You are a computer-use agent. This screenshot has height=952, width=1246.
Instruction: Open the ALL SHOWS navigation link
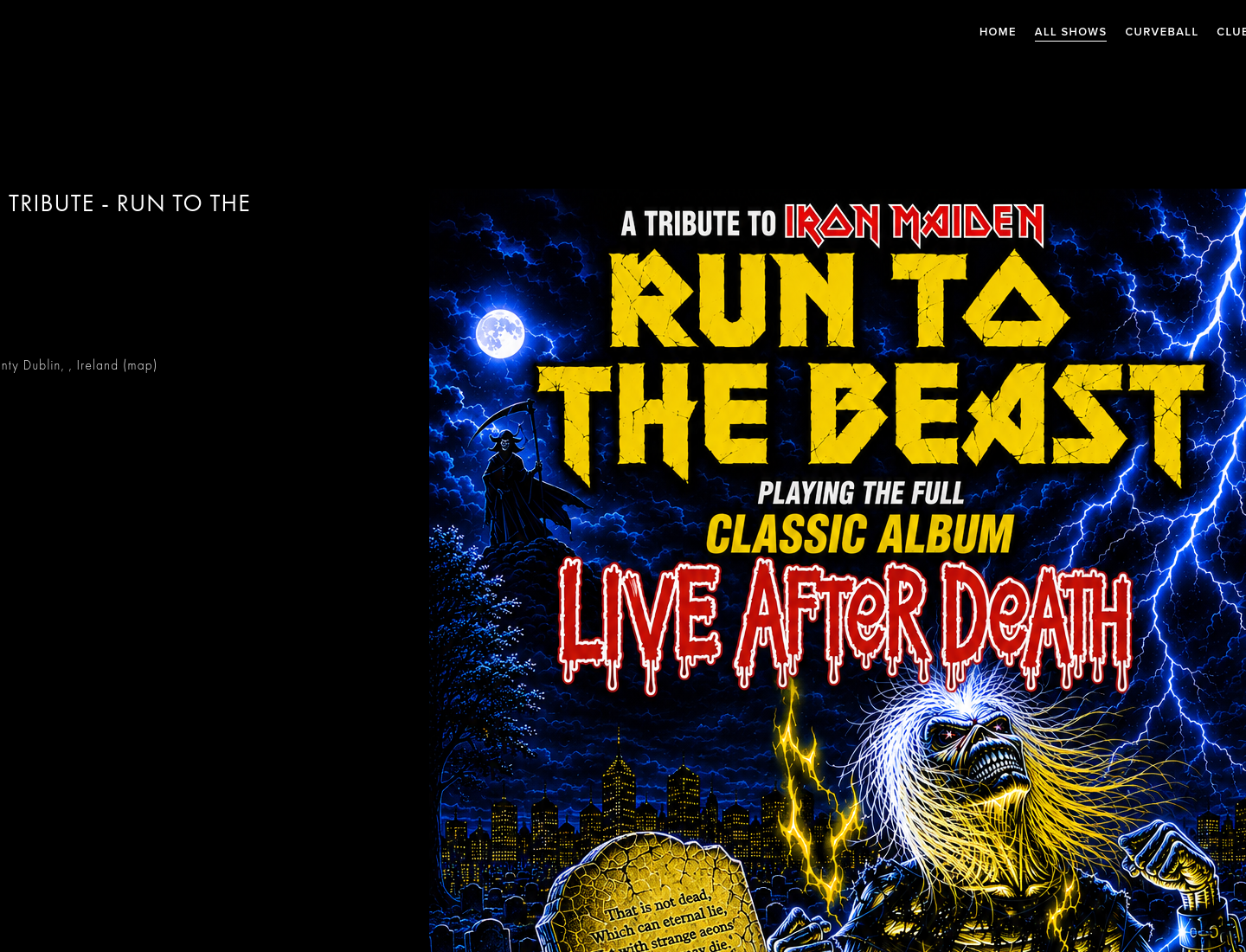pyautogui.click(x=1070, y=32)
